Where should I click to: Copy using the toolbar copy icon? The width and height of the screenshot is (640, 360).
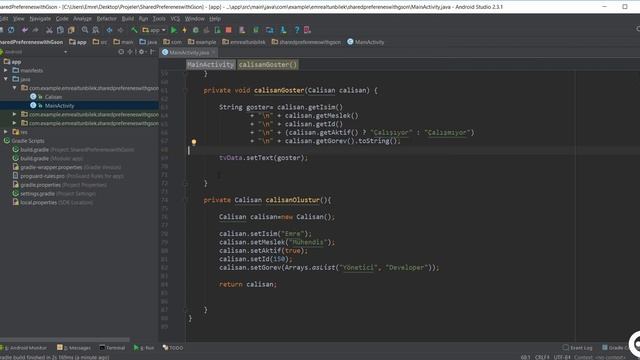60,30
